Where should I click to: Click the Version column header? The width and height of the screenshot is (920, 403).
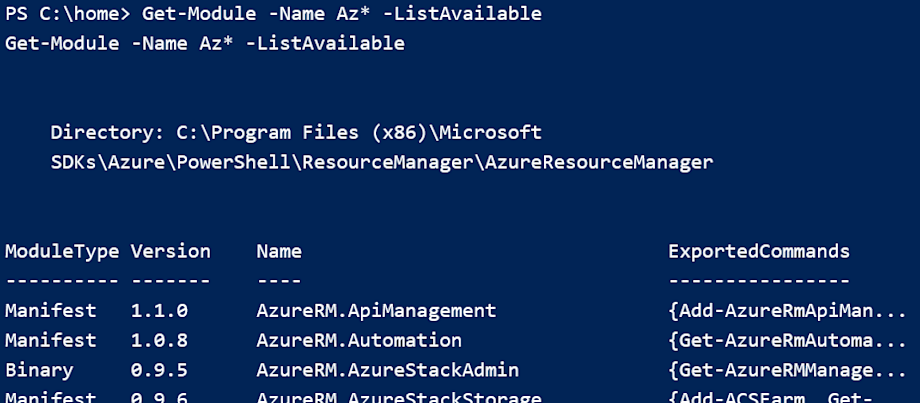tap(171, 252)
